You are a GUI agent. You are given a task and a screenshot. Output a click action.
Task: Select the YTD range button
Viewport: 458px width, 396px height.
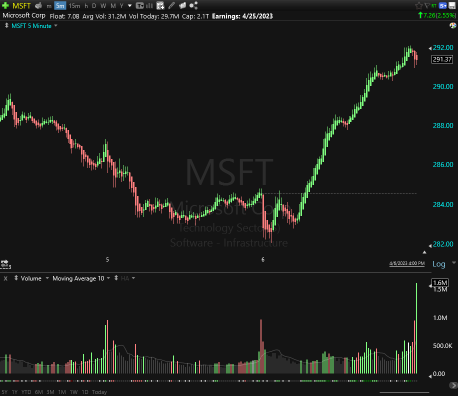26,392
